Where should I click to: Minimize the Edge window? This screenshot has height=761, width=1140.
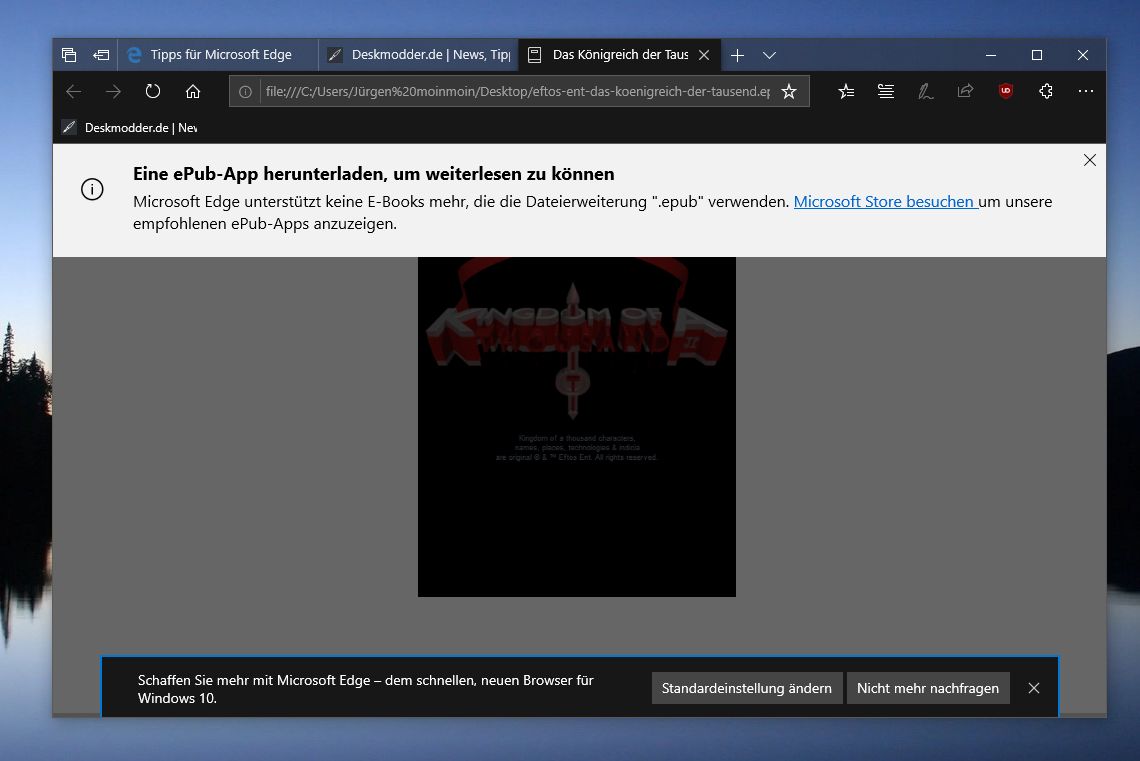(x=991, y=55)
